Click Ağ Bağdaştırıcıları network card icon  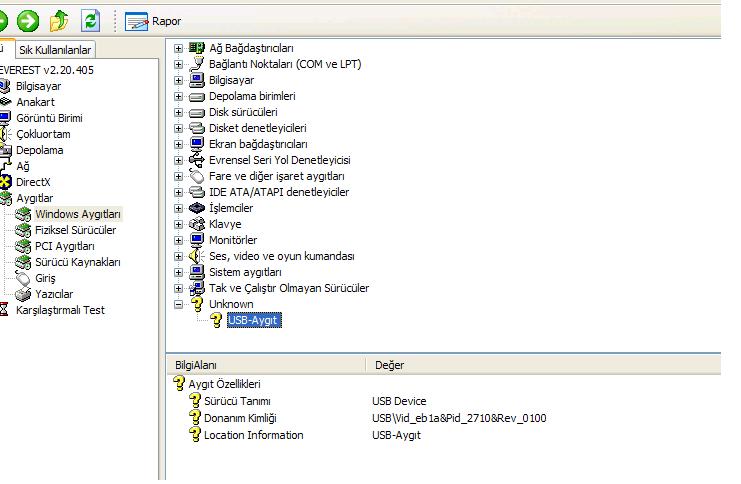coord(197,48)
